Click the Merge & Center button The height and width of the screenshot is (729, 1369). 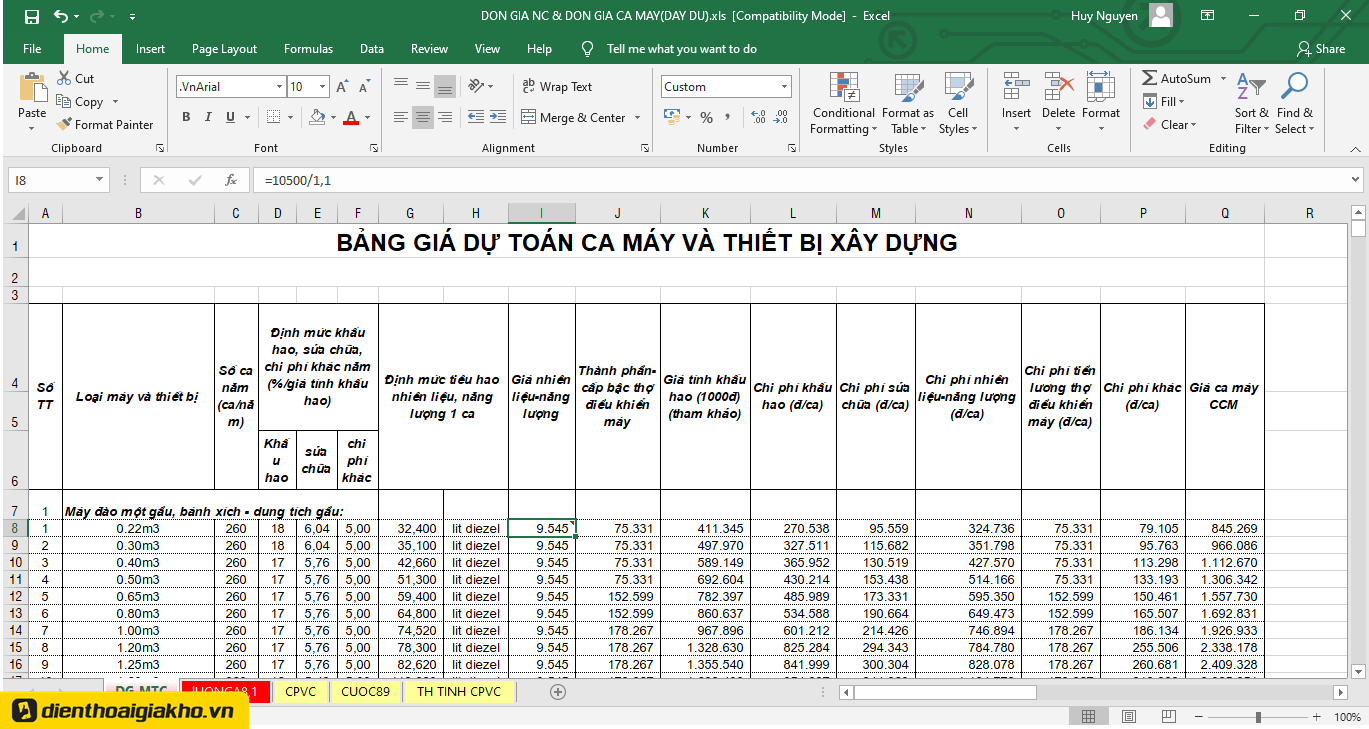pos(573,118)
